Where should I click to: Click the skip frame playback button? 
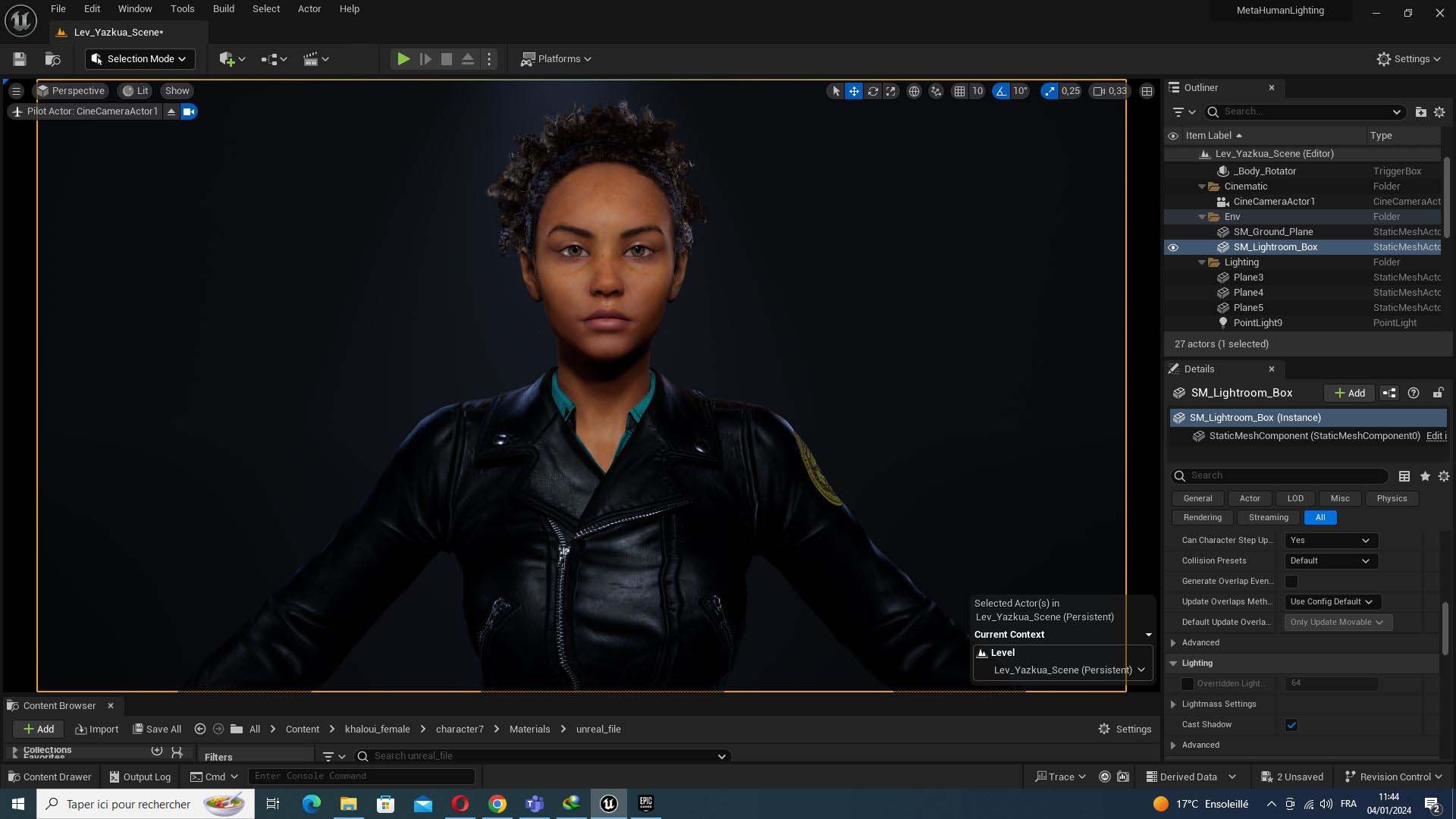(x=425, y=59)
